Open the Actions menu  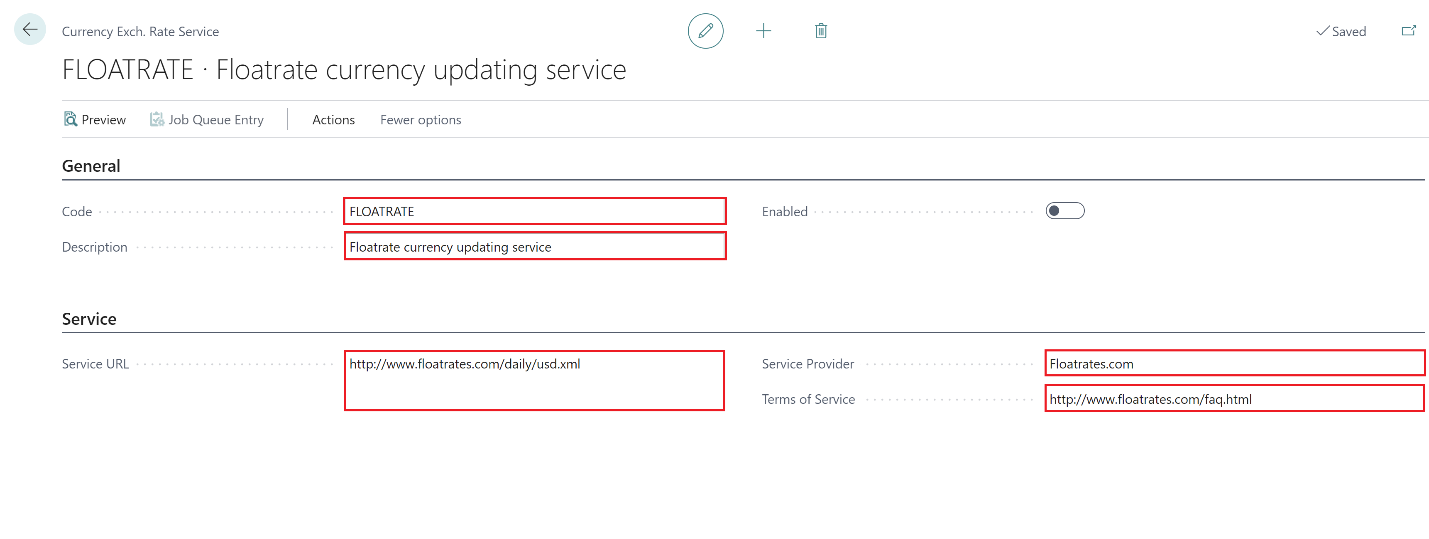(x=333, y=119)
